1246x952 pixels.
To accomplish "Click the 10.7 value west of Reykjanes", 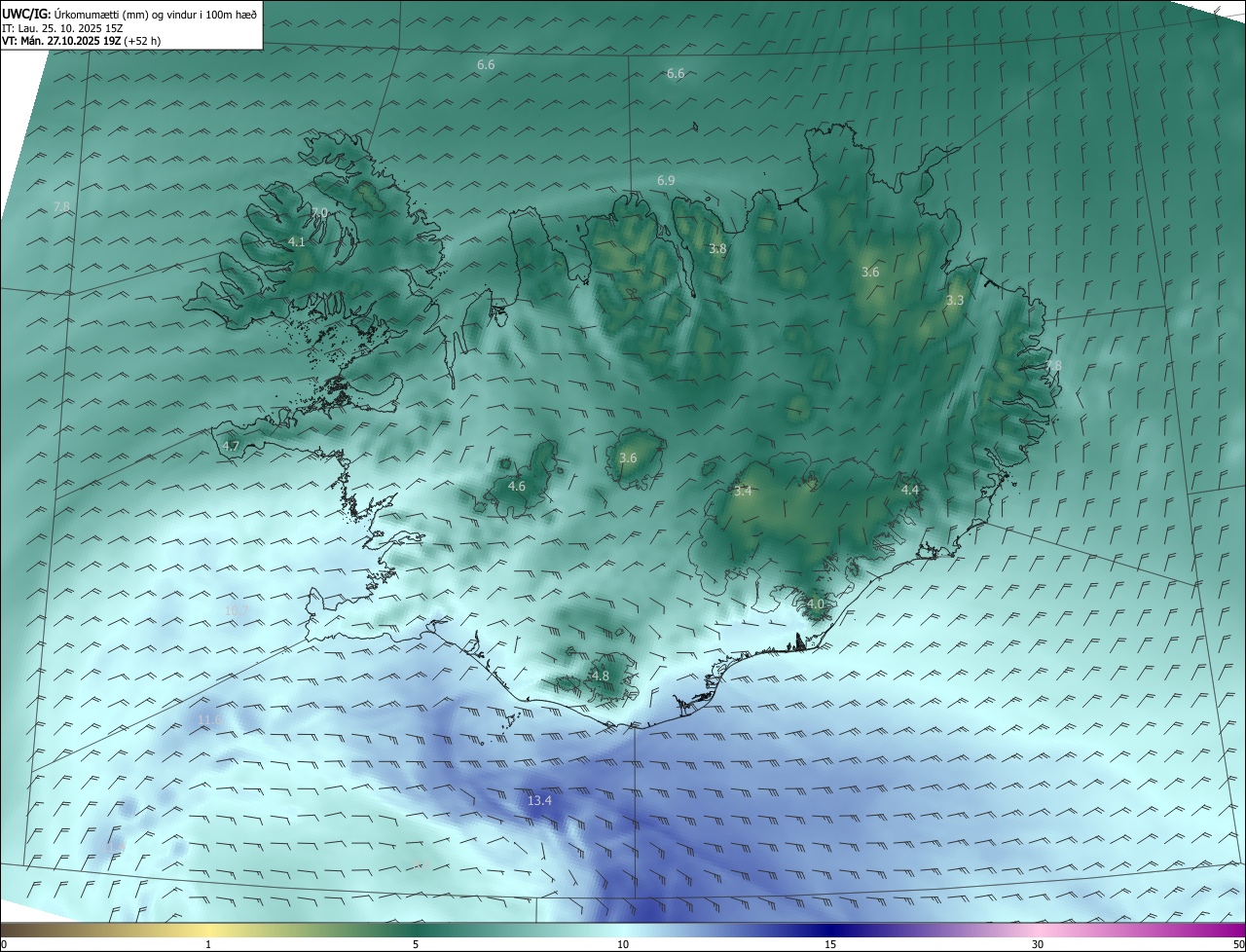I will coord(236,610).
